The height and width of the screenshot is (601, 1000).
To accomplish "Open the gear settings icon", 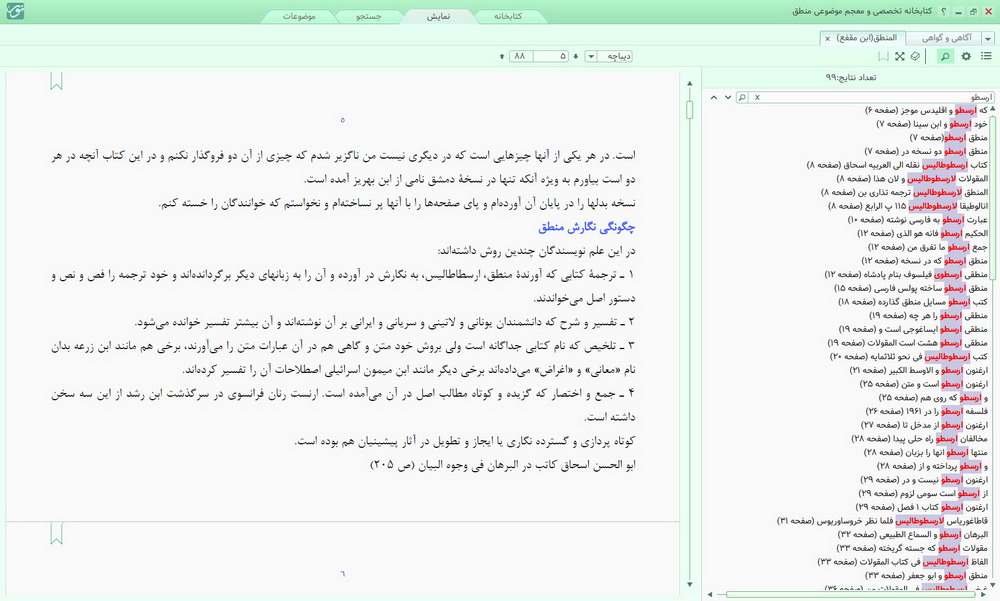I will 966,56.
